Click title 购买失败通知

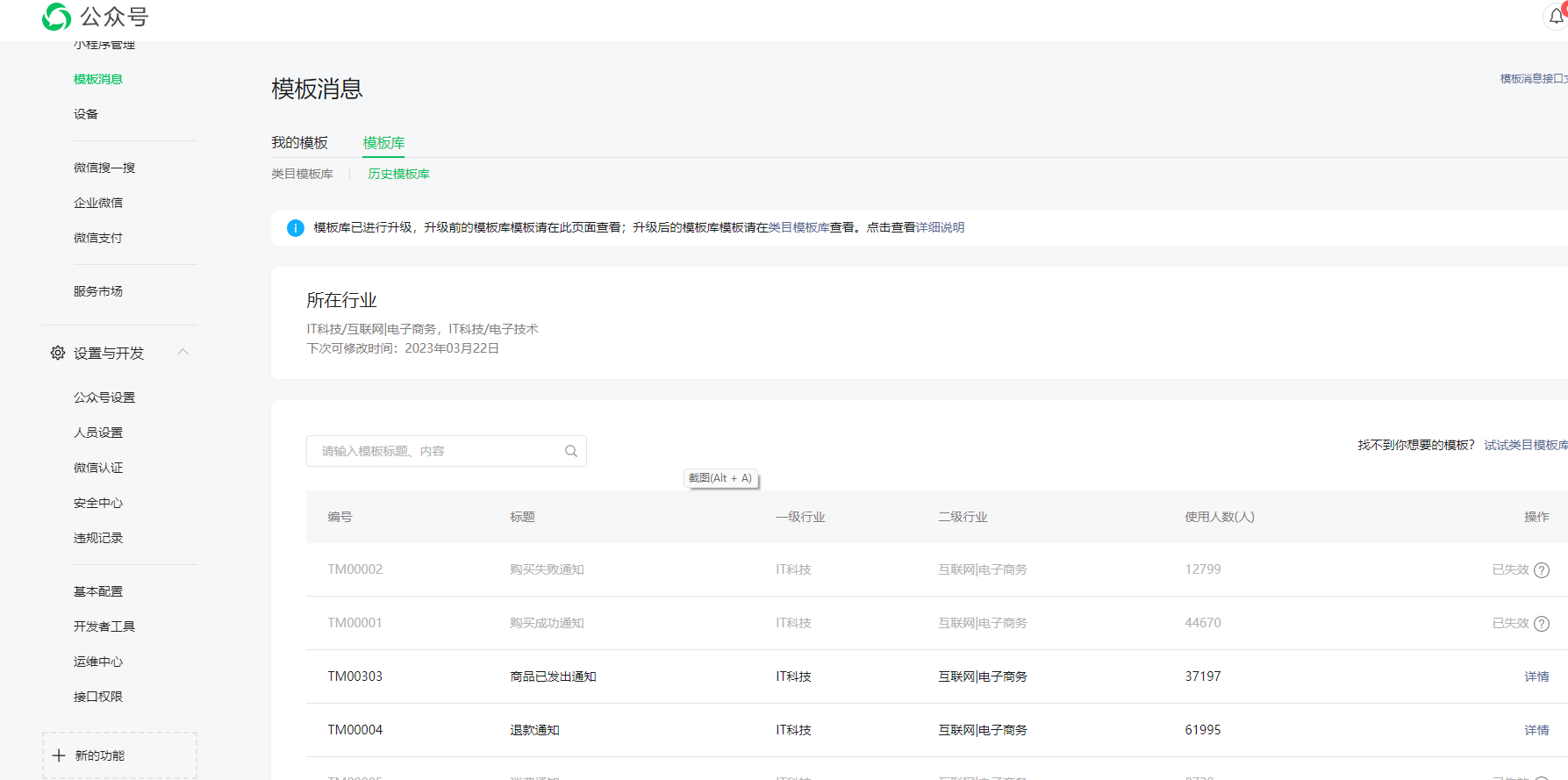coord(547,569)
